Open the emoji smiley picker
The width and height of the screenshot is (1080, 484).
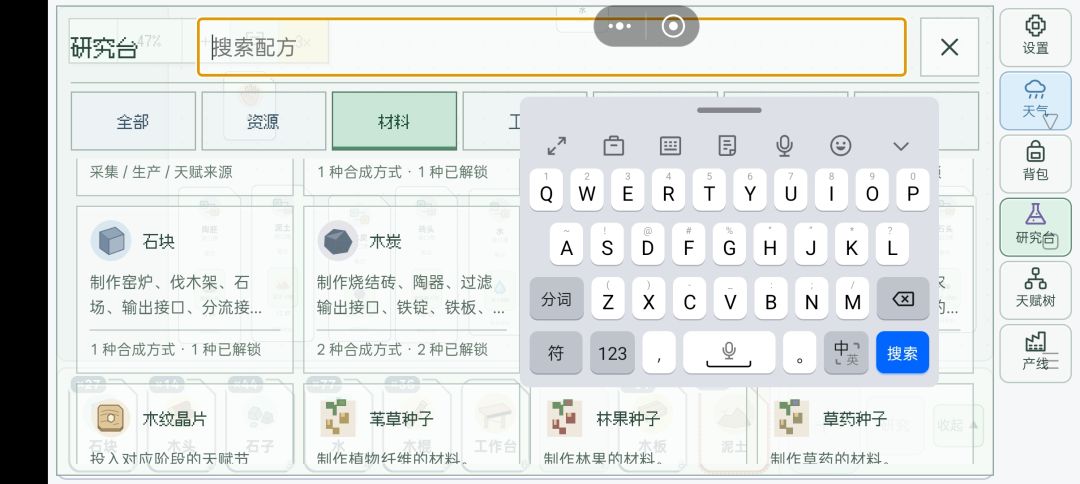point(840,145)
